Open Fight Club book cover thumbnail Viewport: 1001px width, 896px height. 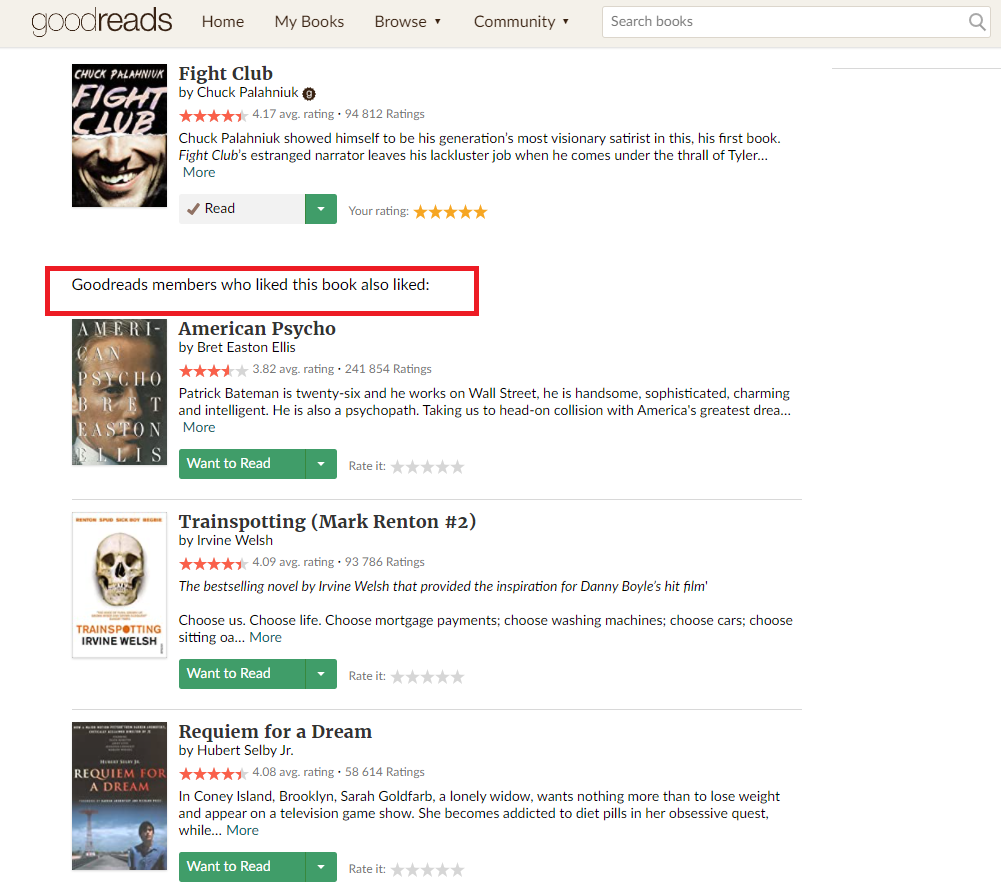coord(119,135)
